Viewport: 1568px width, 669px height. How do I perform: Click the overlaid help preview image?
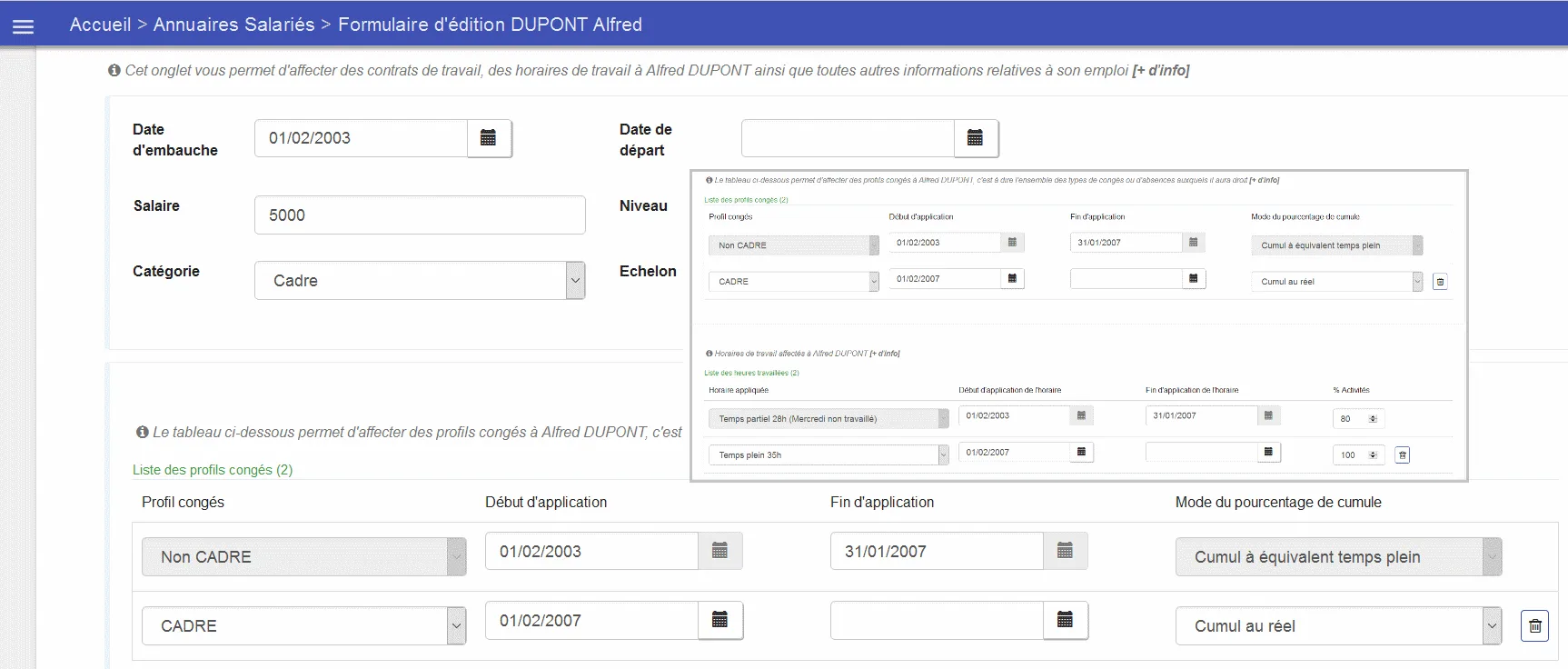point(1079,325)
